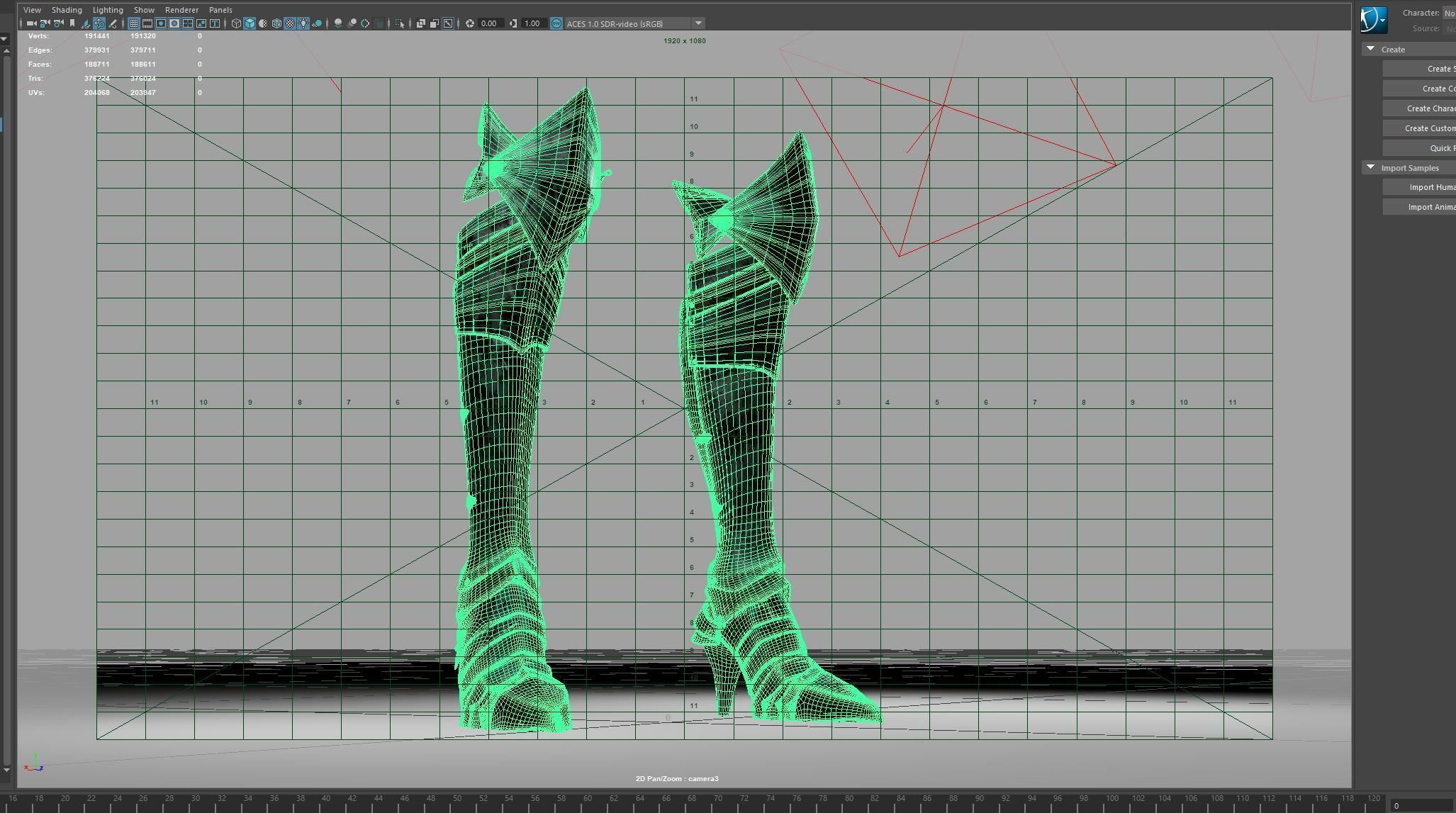1456x813 pixels.
Task: Enable the Resolution Gate display icon
Action: [160, 23]
